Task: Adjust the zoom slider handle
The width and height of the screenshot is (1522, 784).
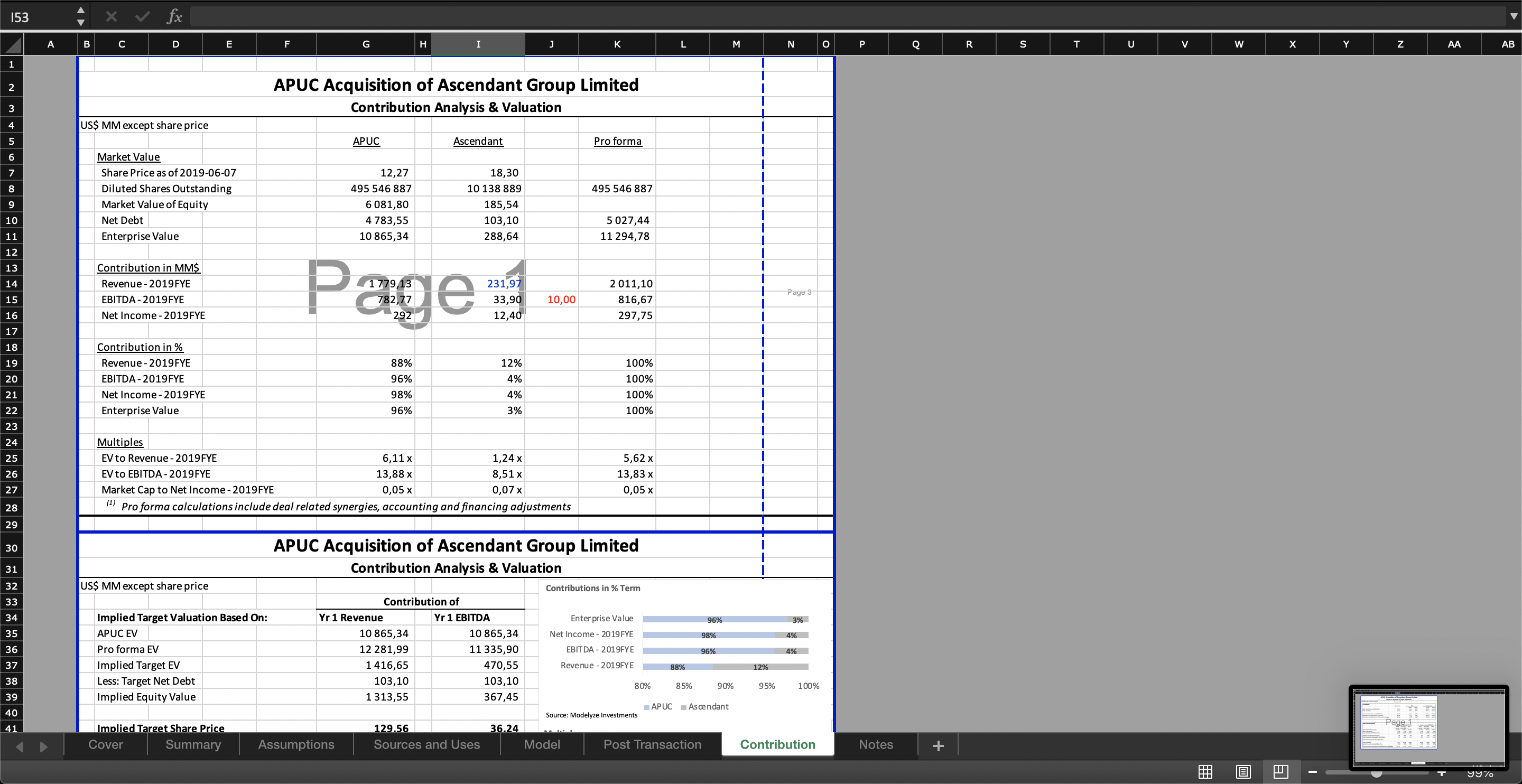Action: pyautogui.click(x=1376, y=773)
